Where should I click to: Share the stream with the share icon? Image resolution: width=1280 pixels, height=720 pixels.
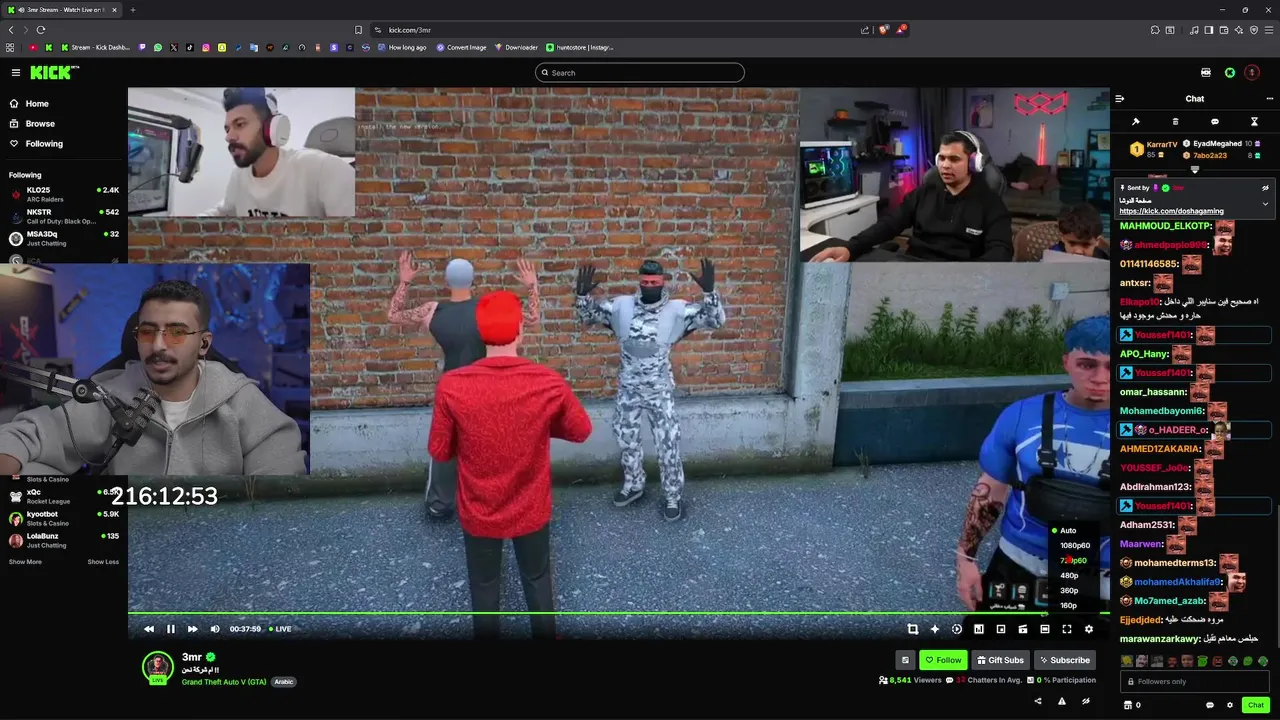click(1038, 701)
